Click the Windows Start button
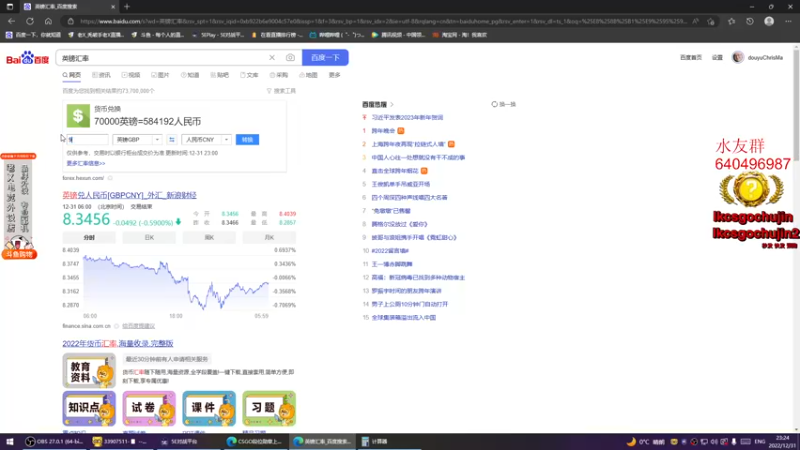The width and height of the screenshot is (800, 450). 10,441
